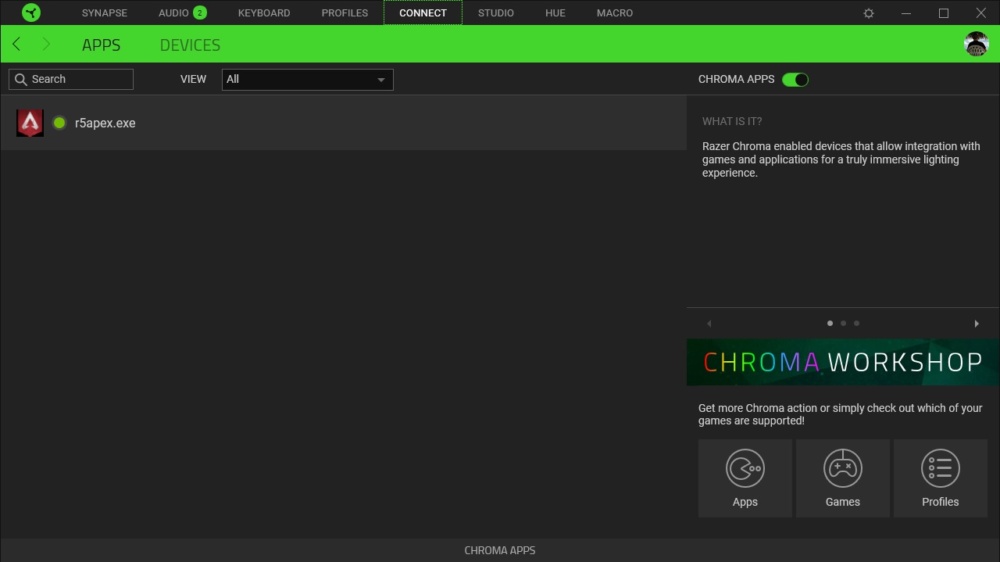The image size is (1000, 562).
Task: Close the Razer Synapse window
Action: pos(981,13)
